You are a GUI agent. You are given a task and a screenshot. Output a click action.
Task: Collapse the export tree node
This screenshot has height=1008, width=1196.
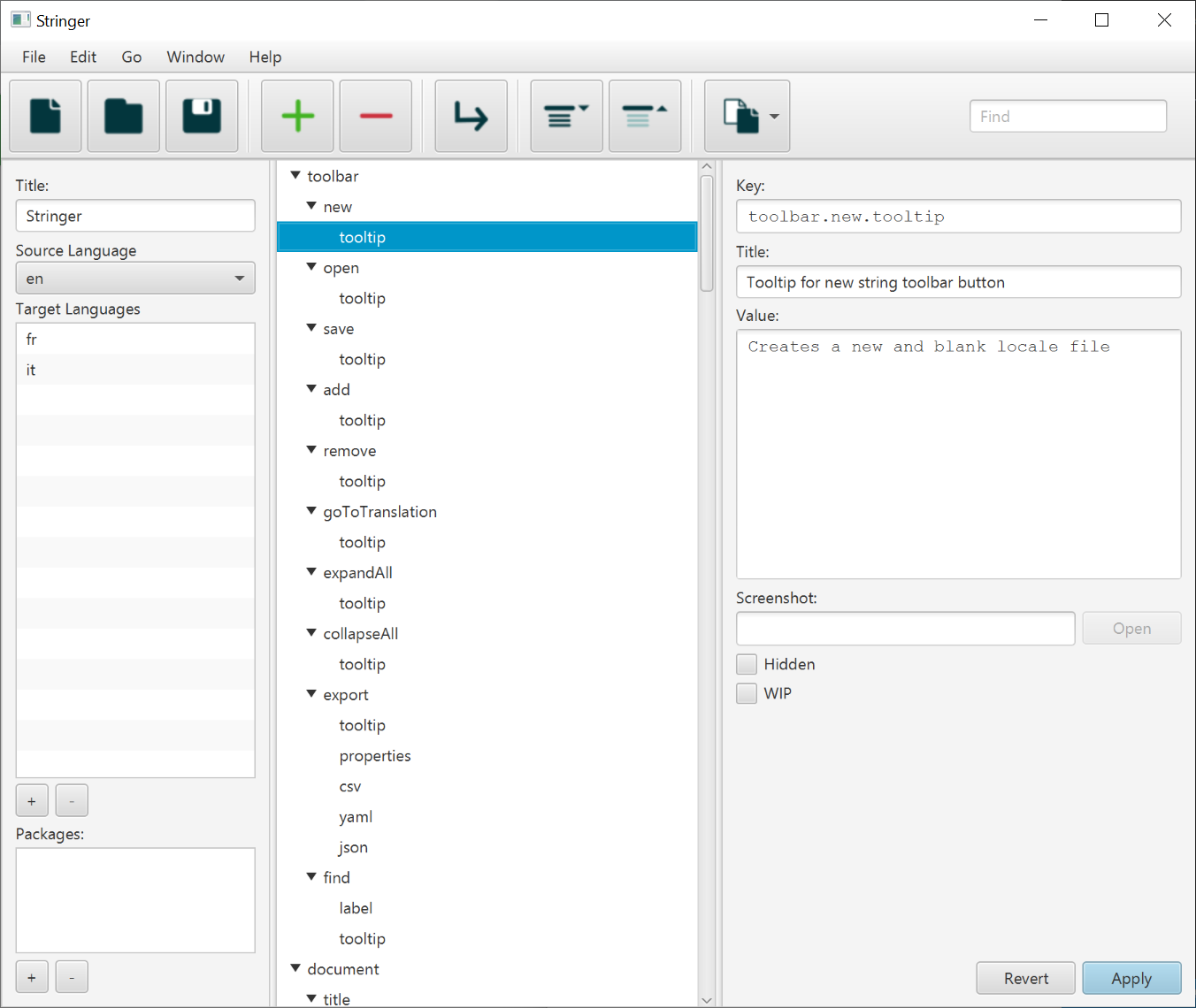(311, 694)
